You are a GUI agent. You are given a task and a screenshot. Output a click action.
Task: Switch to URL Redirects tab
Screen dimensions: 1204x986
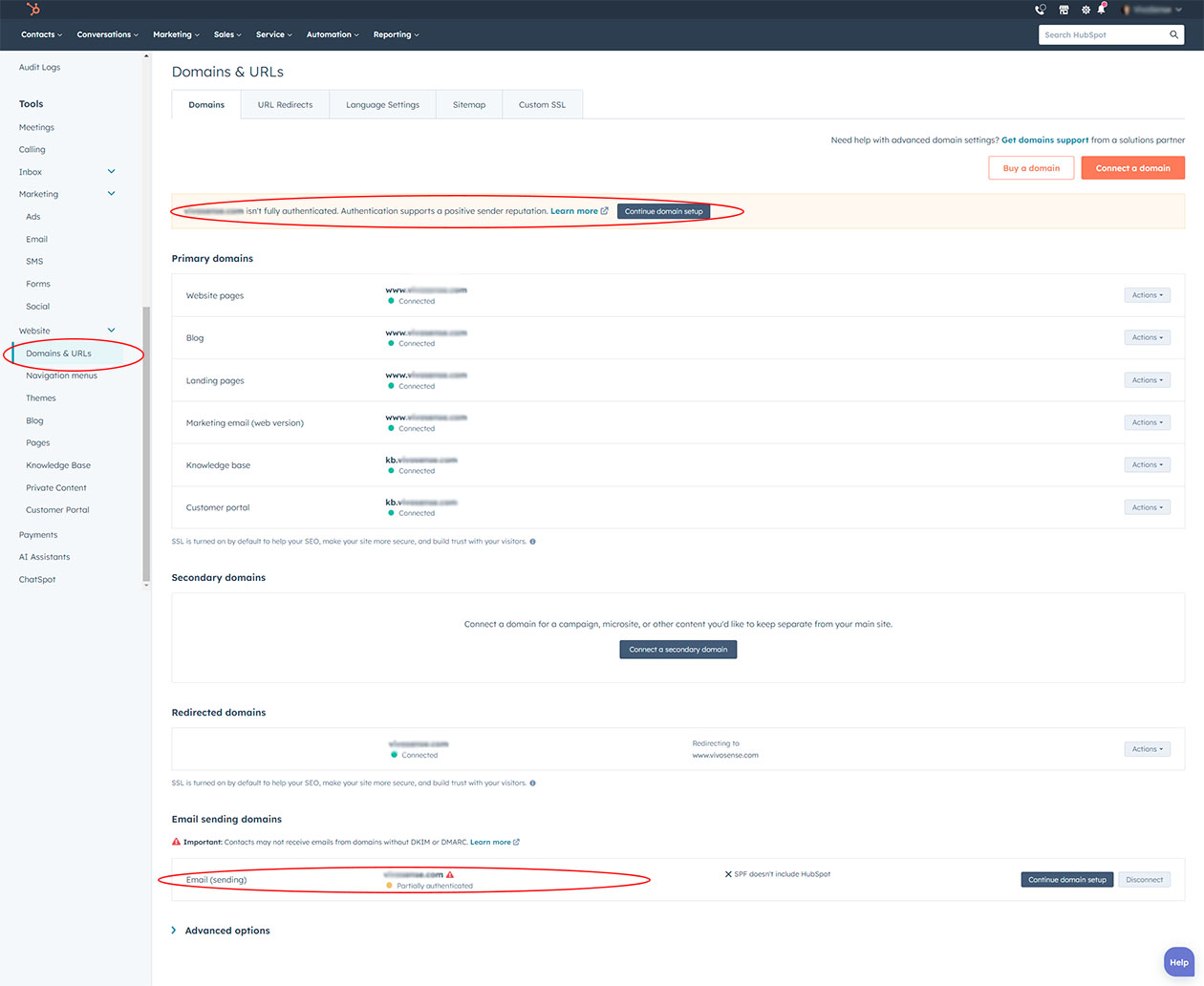pos(285,105)
